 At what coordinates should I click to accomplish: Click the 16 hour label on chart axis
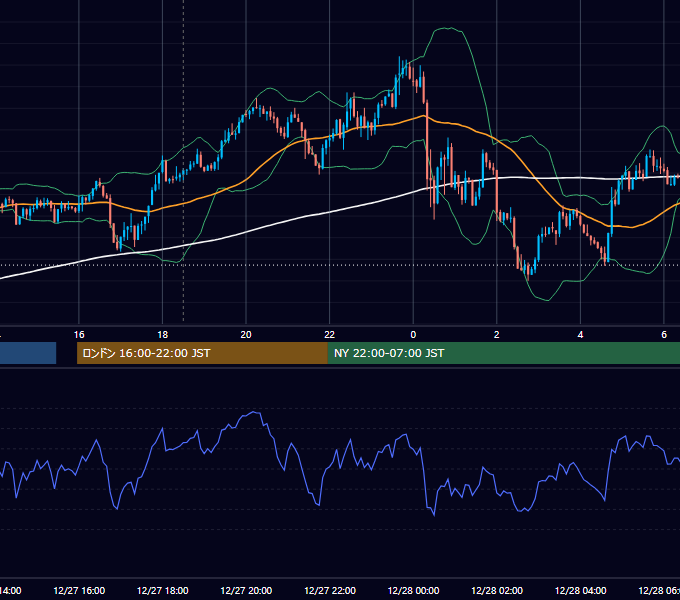coord(79,335)
